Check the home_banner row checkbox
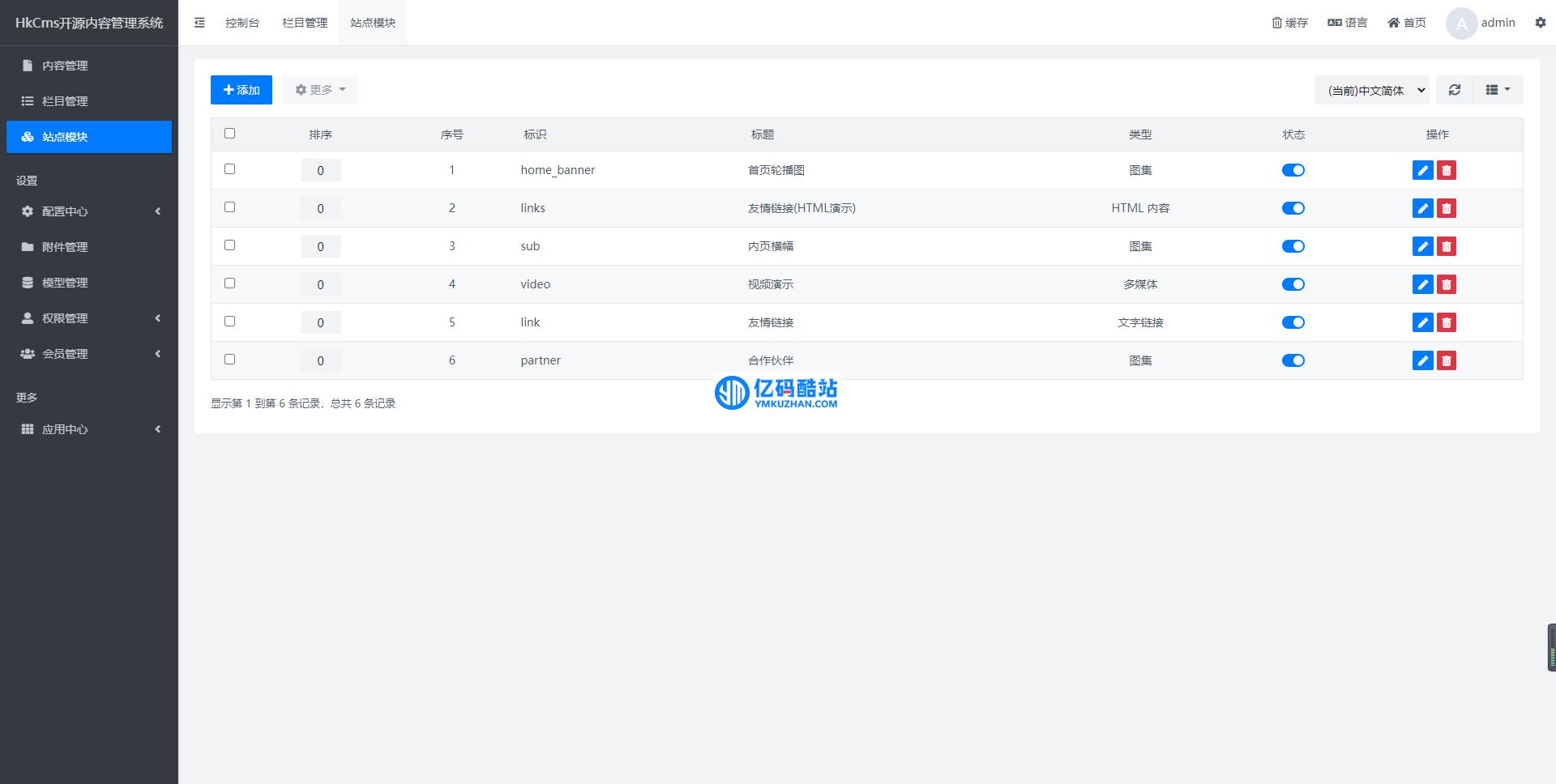 tap(229, 169)
